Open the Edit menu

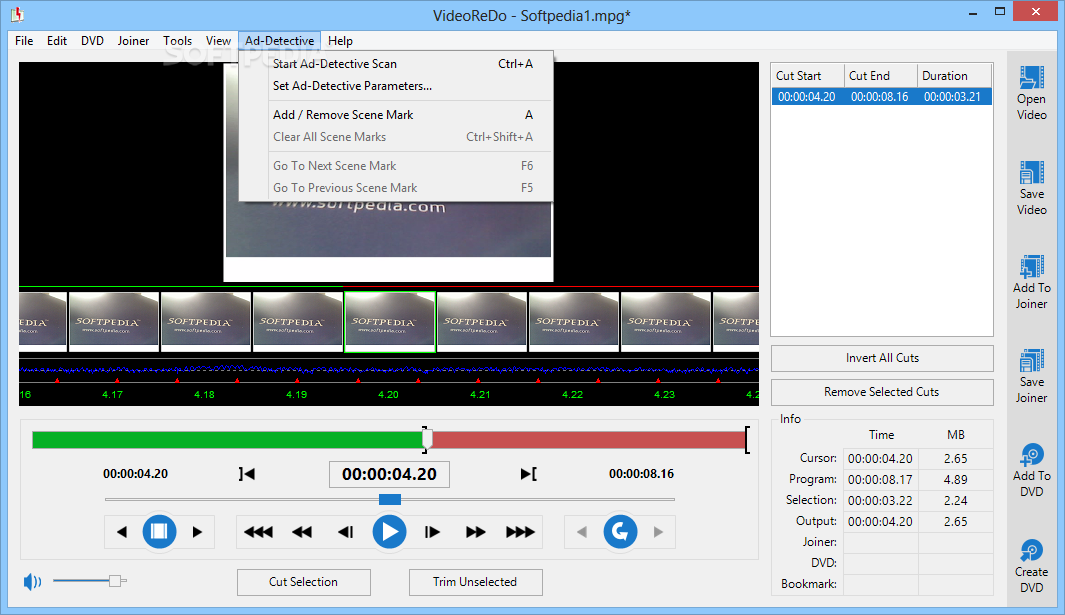(57, 41)
